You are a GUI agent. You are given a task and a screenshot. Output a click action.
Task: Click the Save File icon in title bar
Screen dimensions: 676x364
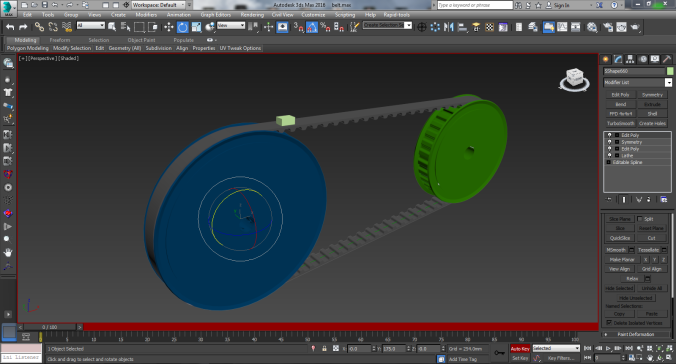(x=44, y=5)
